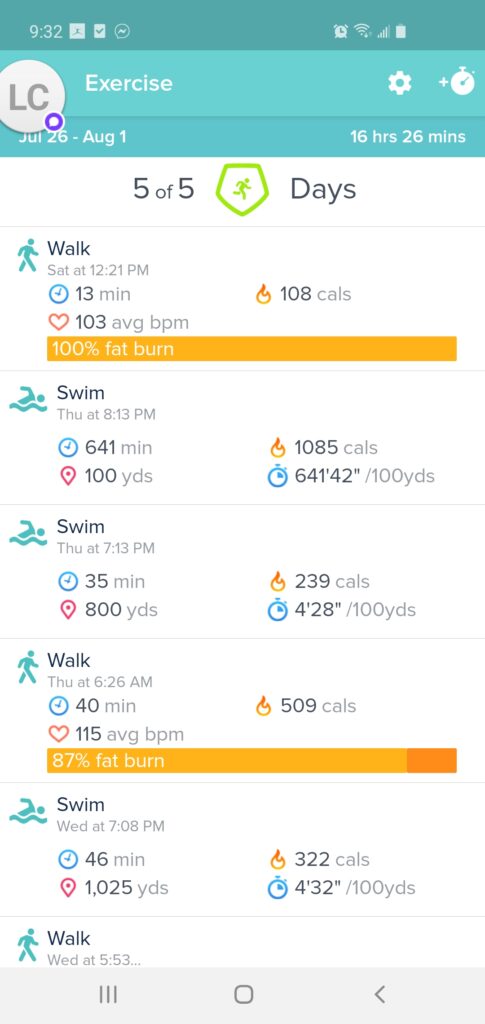
Task: Tap the Android home button
Action: click(243, 995)
